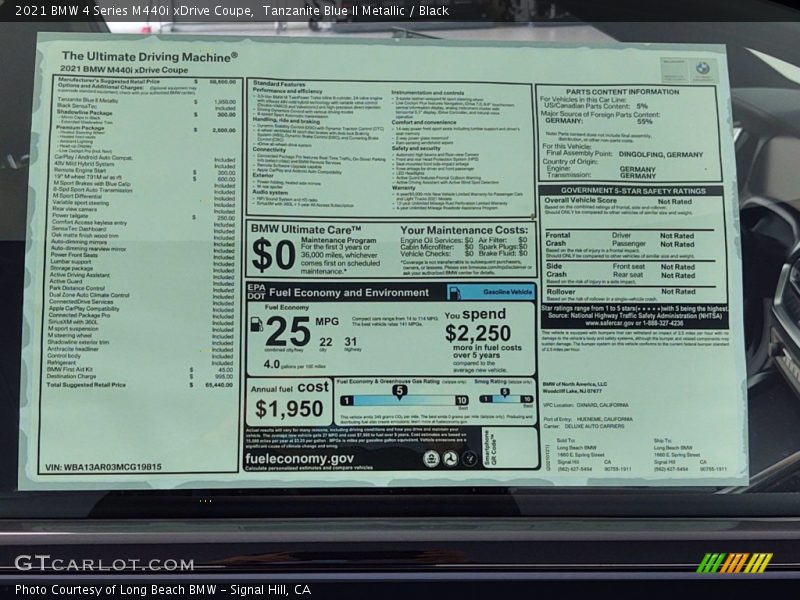Click the 'Handling, ride and braking' subheading
Screen dimensions: 800x600
286,120
